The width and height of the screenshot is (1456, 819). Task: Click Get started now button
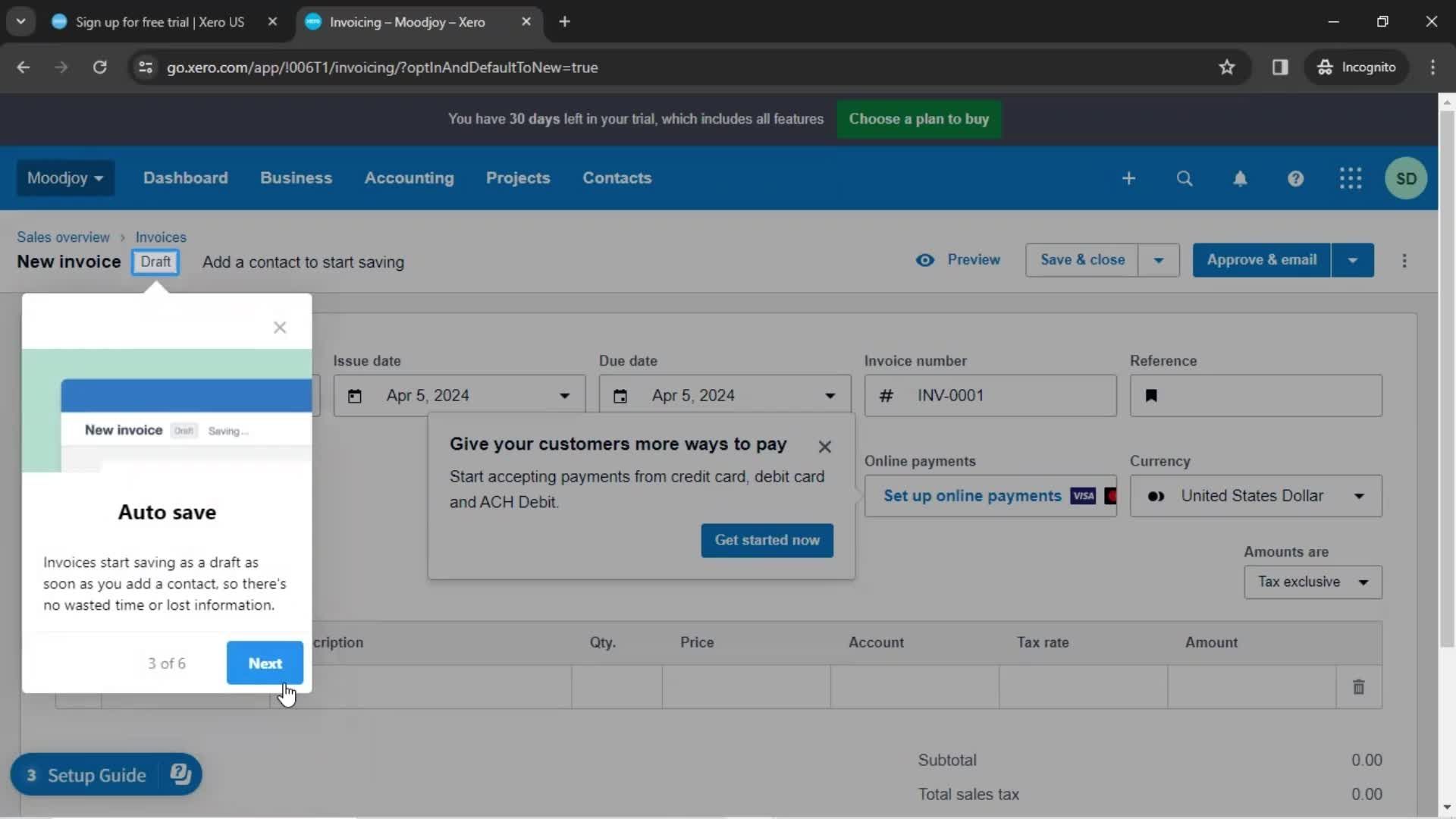(767, 540)
